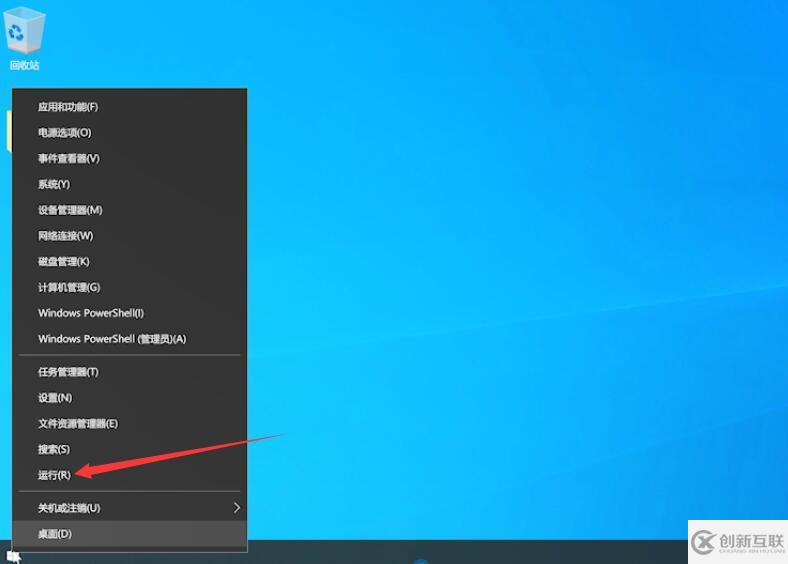The width and height of the screenshot is (788, 564).
Task: Select 磁盘管理(K)
Action: [130, 261]
